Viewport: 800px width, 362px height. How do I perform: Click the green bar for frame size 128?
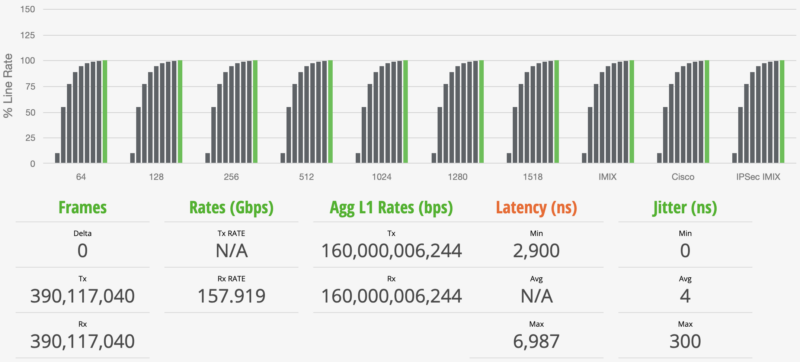pos(180,112)
